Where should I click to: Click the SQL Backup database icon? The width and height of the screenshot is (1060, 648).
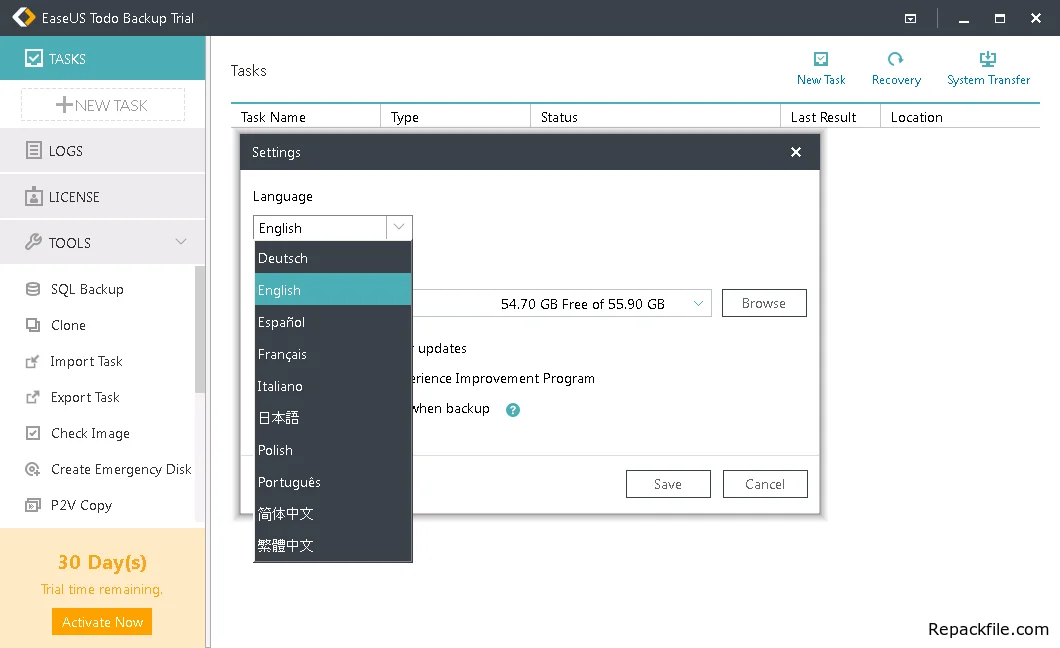[32, 289]
